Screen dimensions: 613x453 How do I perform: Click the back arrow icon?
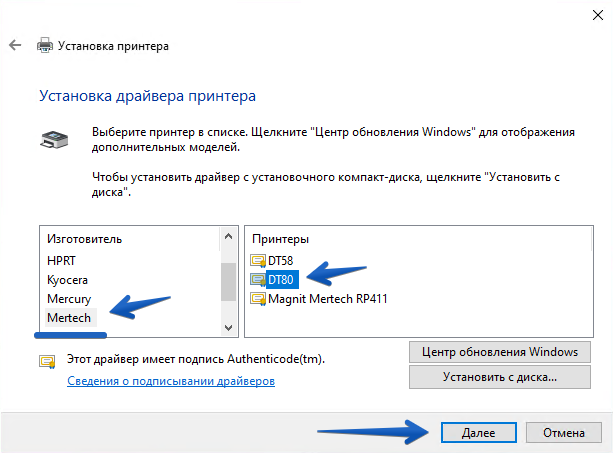tap(15, 46)
